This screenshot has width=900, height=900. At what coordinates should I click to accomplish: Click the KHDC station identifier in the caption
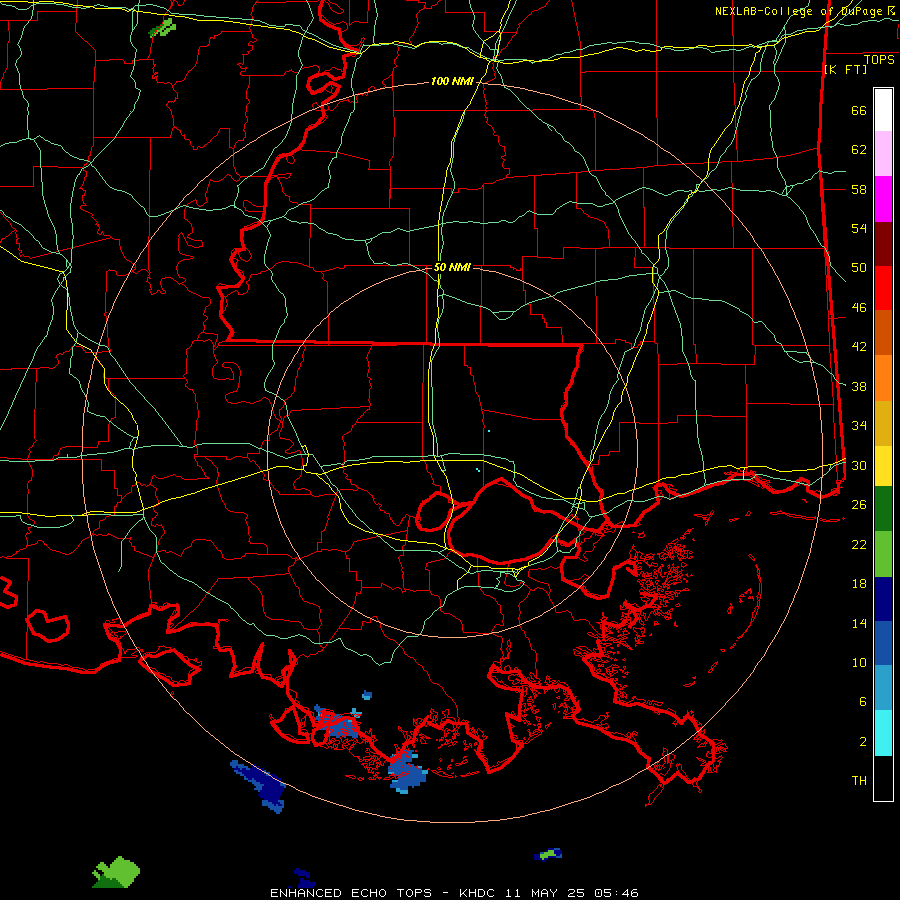point(479,893)
